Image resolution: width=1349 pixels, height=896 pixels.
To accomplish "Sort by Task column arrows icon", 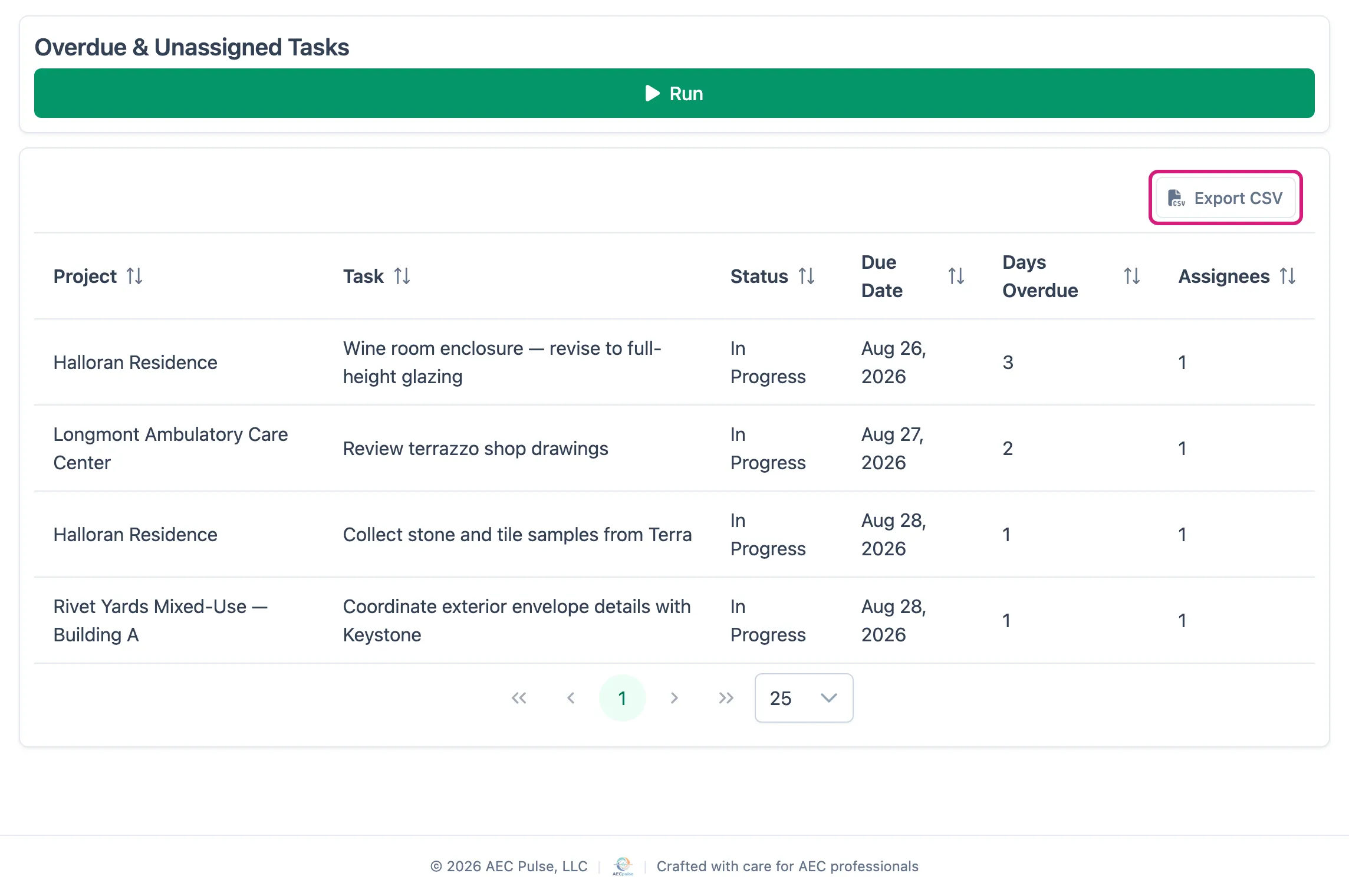I will [x=402, y=276].
